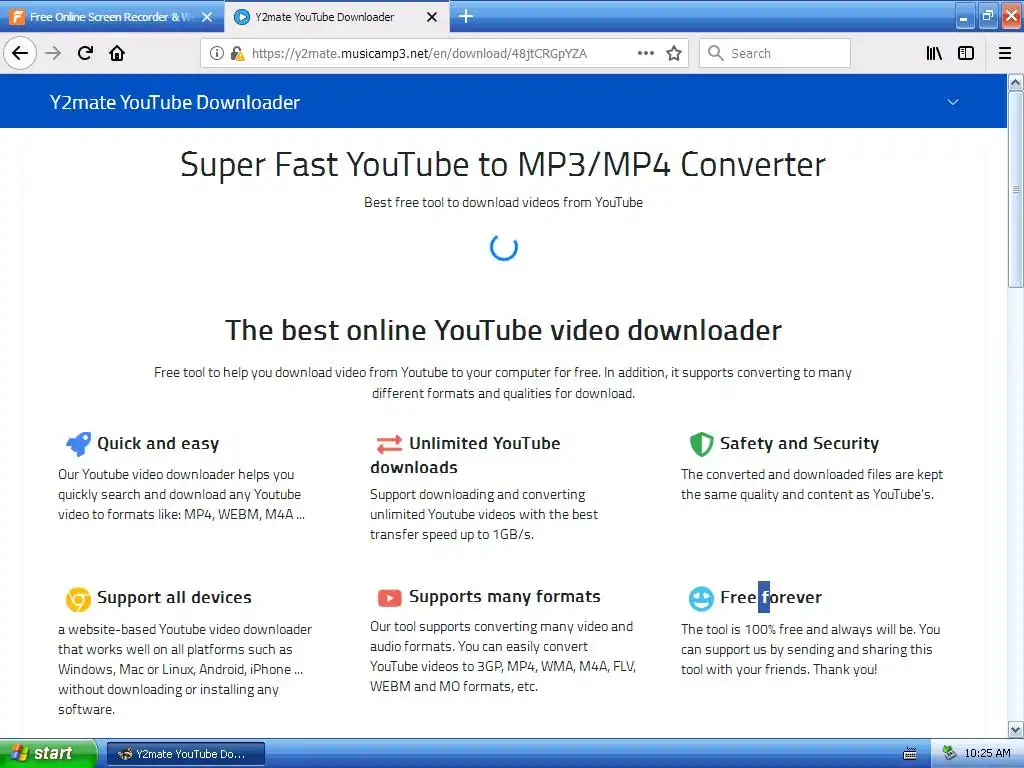Show site information icon in address bar
Viewport: 1024px width, 768px height.
(216, 53)
